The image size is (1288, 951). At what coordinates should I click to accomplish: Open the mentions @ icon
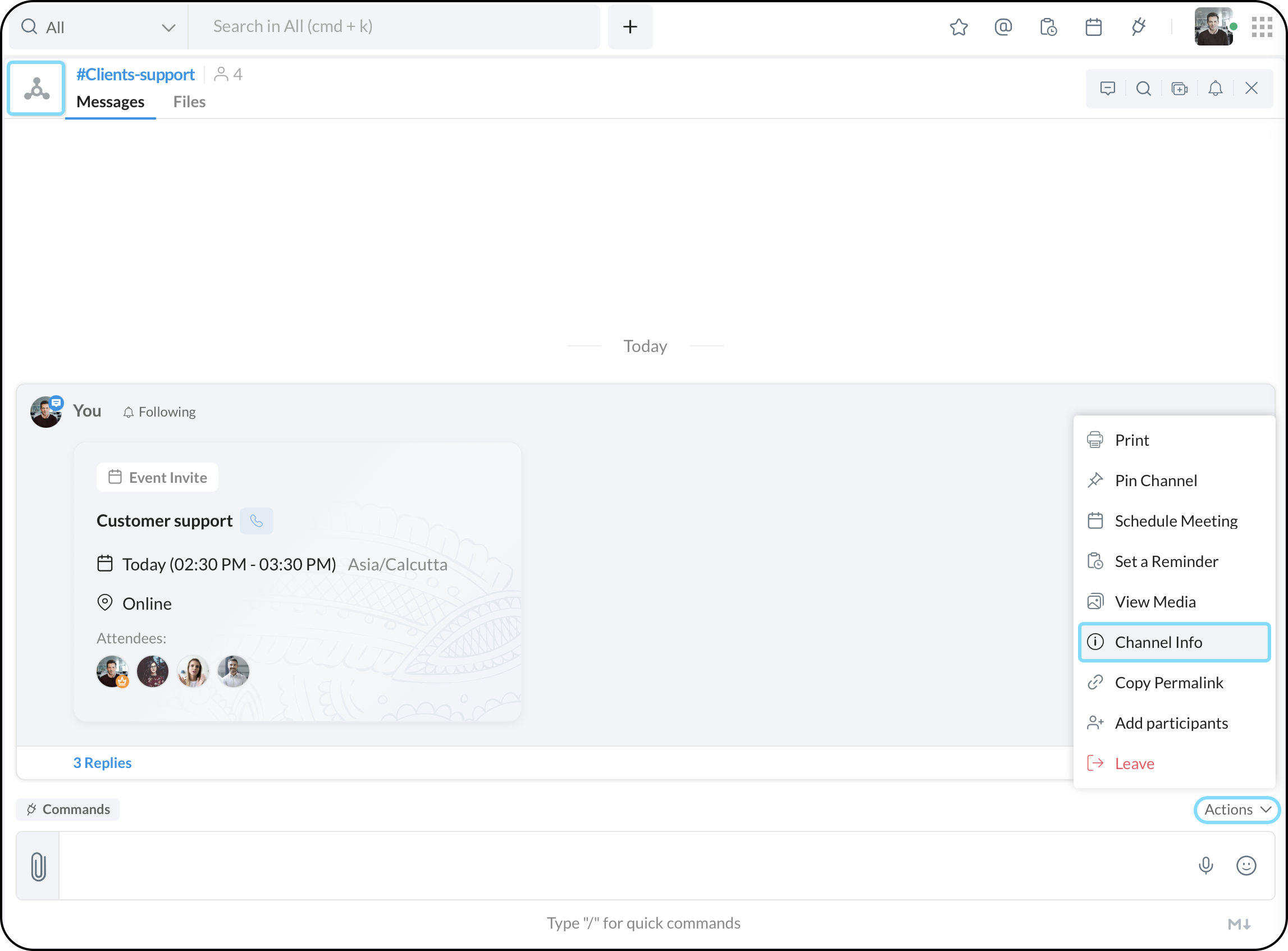point(1003,27)
